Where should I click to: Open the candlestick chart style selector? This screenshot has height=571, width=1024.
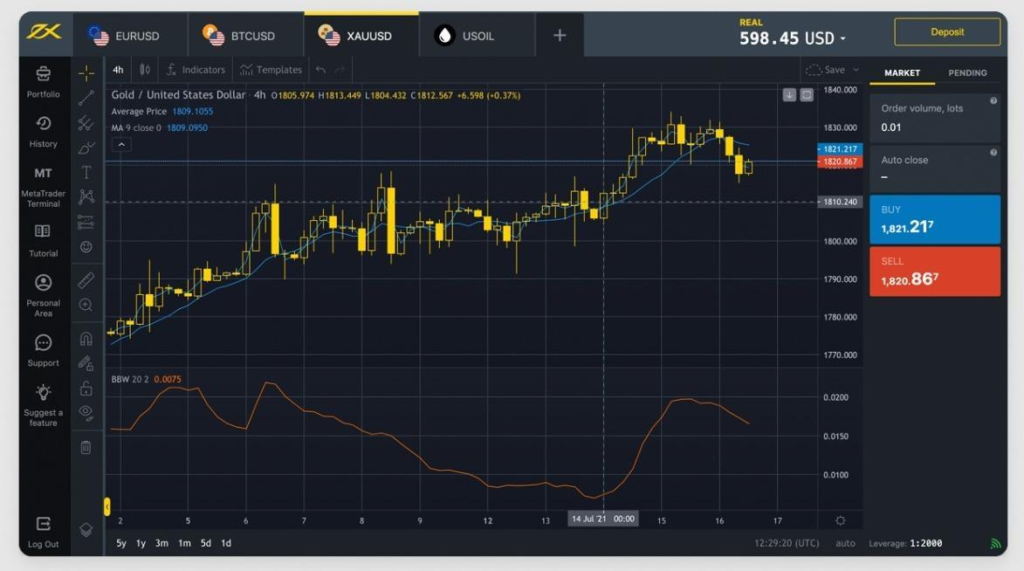point(145,70)
